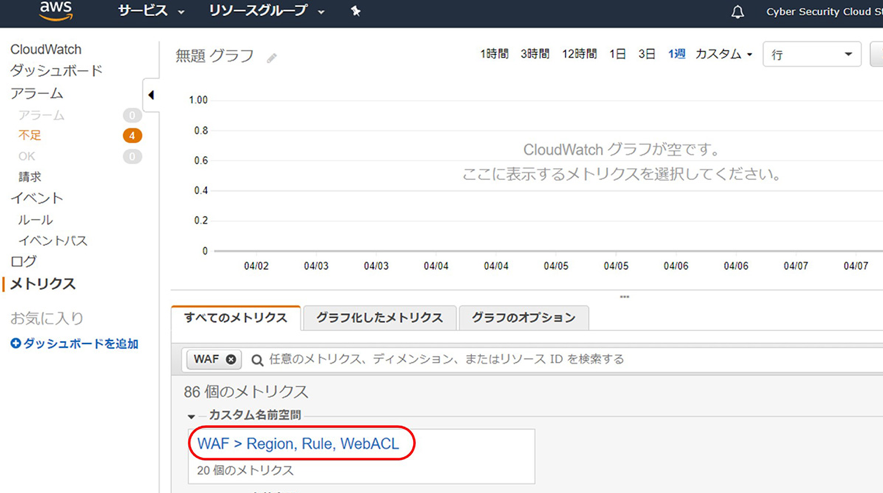The width and height of the screenshot is (883, 493).
Task: Switch to すべてのメトリクス tab
Action: point(235,318)
